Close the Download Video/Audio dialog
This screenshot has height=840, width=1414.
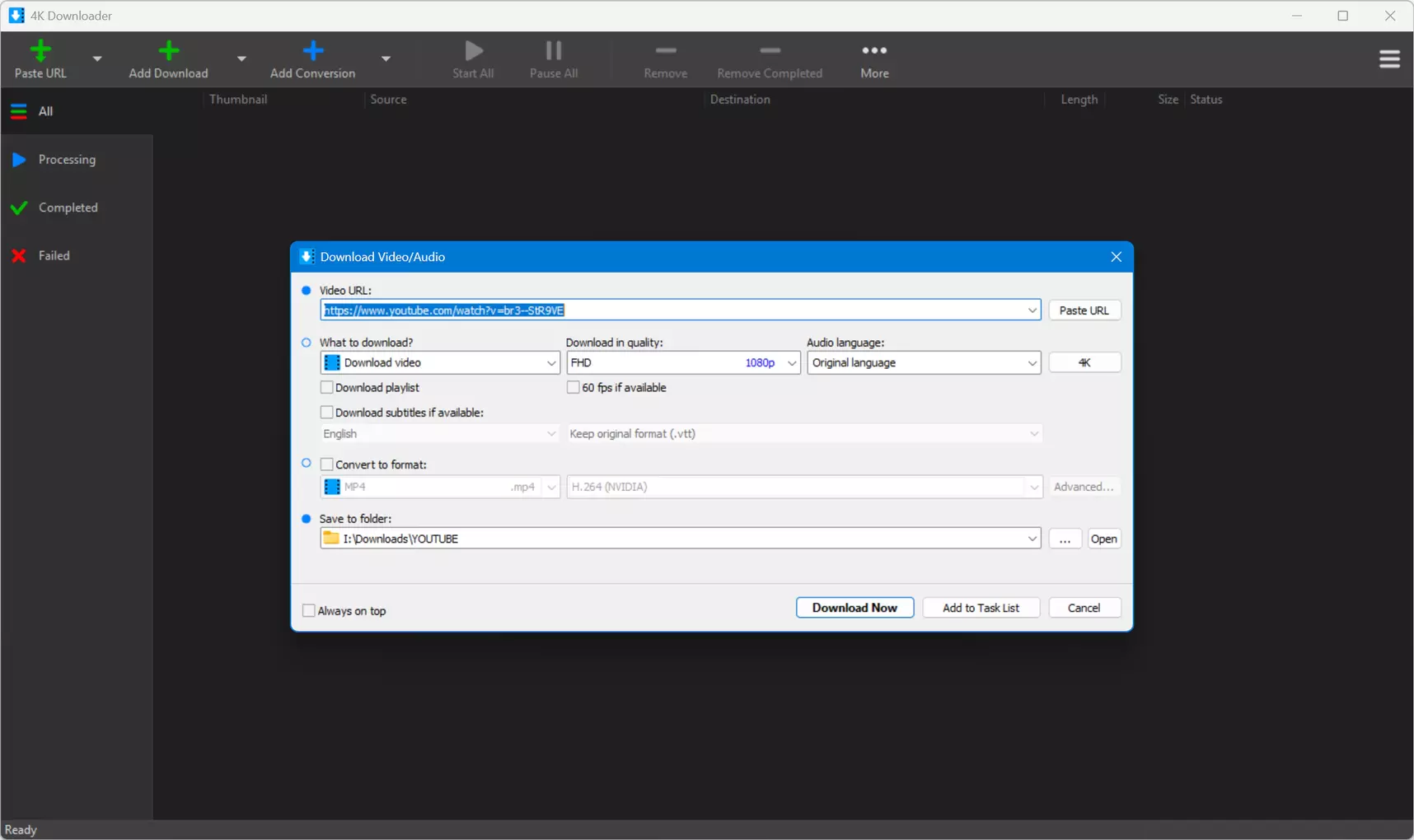coord(1116,257)
